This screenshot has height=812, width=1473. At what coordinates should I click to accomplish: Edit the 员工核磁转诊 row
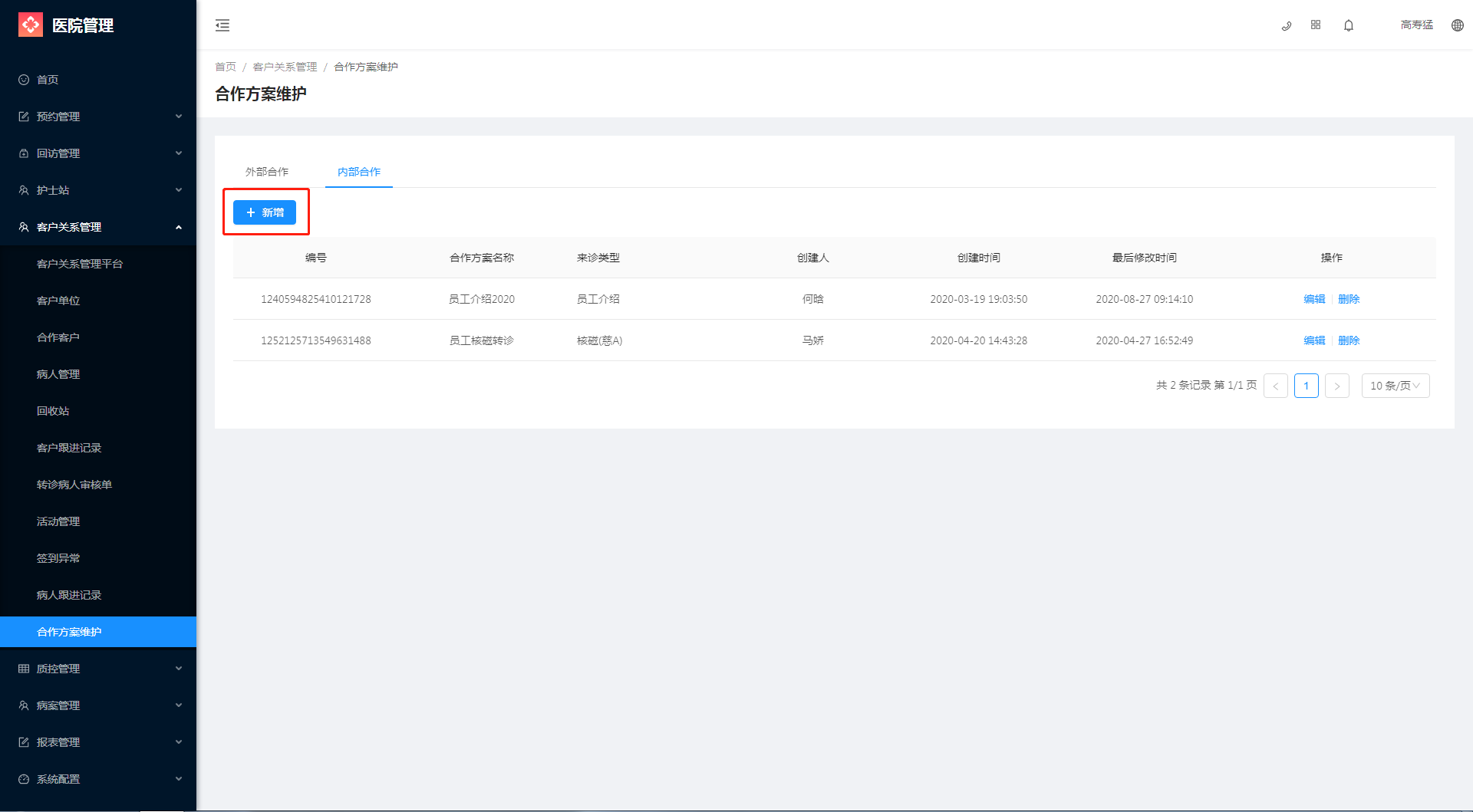point(1314,340)
